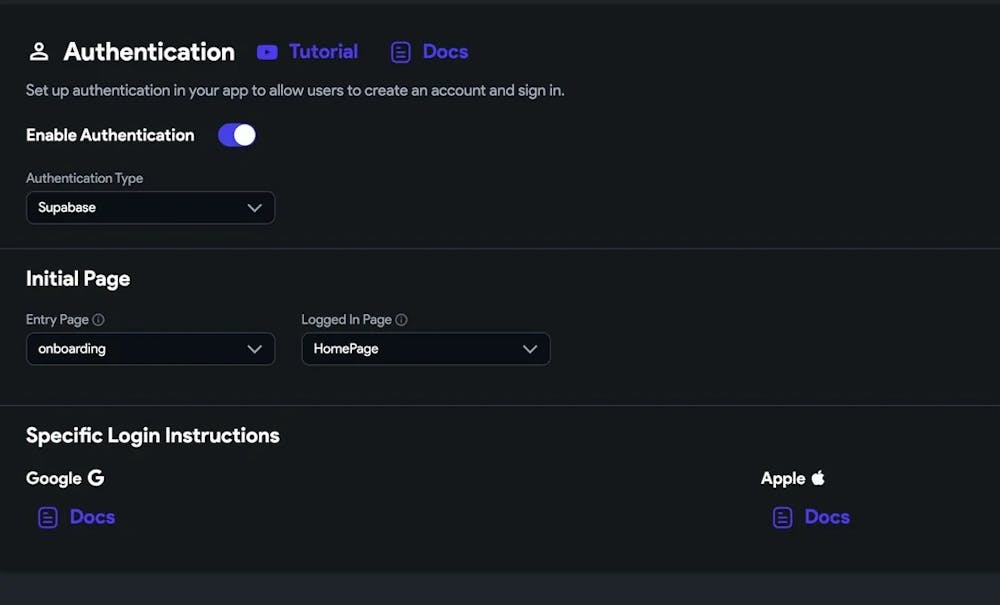Expand the Entry Page onboarding dropdown

[x=151, y=349]
